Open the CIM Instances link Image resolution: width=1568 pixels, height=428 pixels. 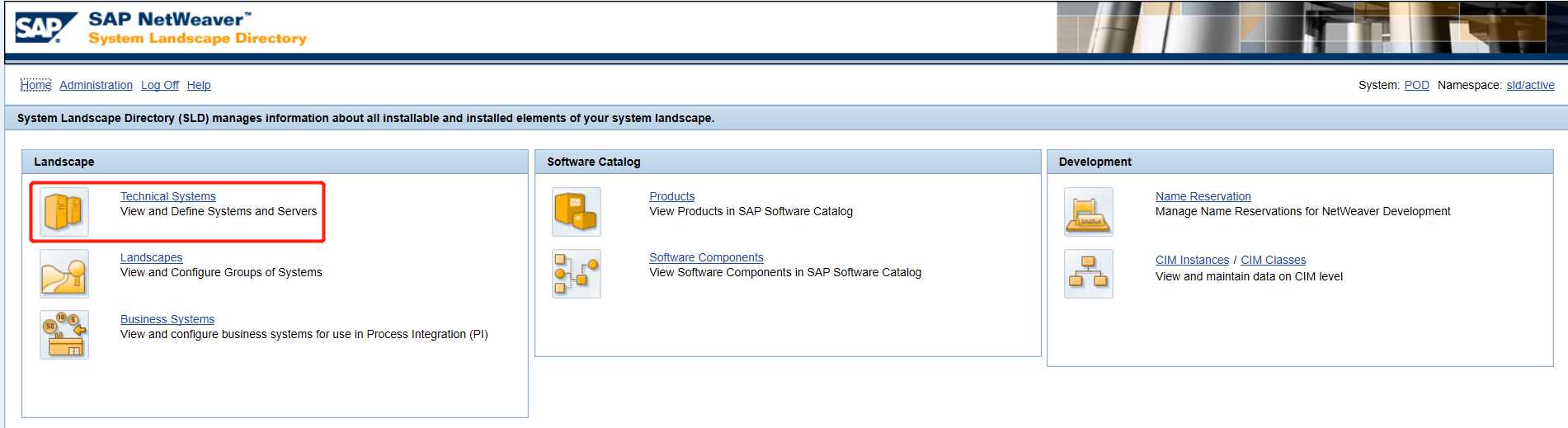(1193, 260)
